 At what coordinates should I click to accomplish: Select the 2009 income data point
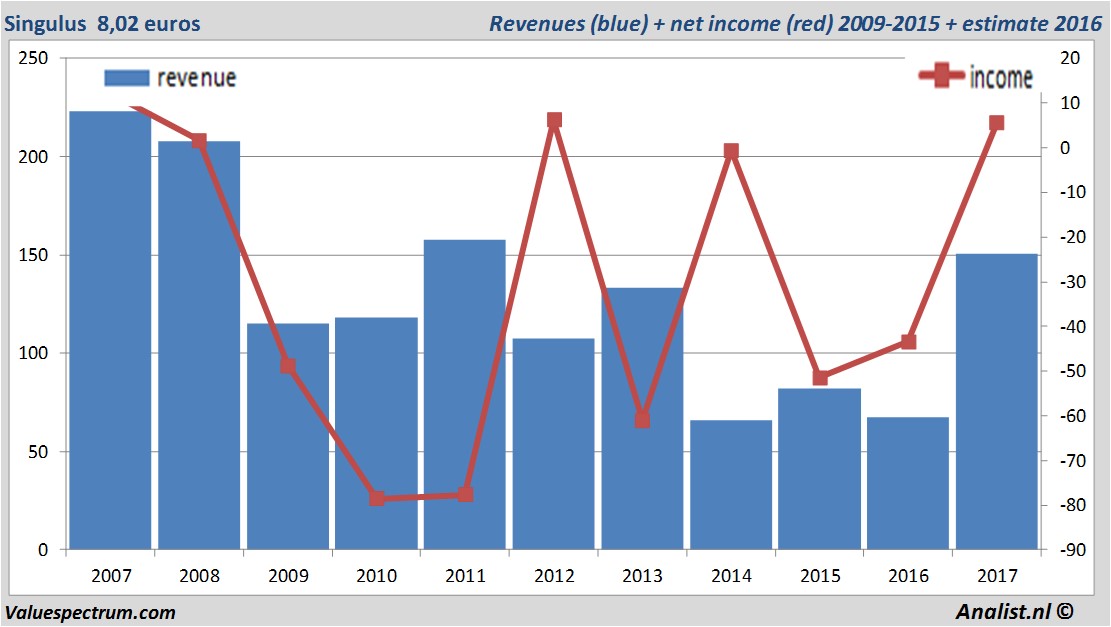288,366
